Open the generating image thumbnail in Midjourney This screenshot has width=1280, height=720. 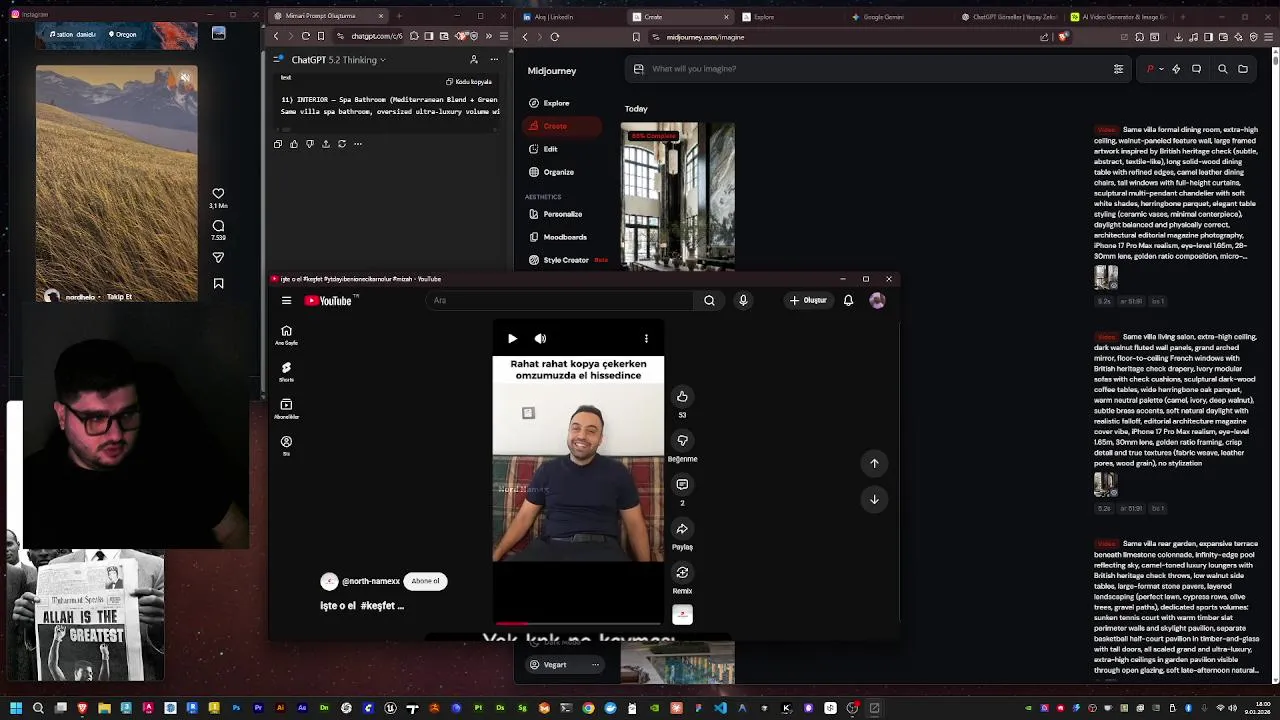tap(678, 196)
